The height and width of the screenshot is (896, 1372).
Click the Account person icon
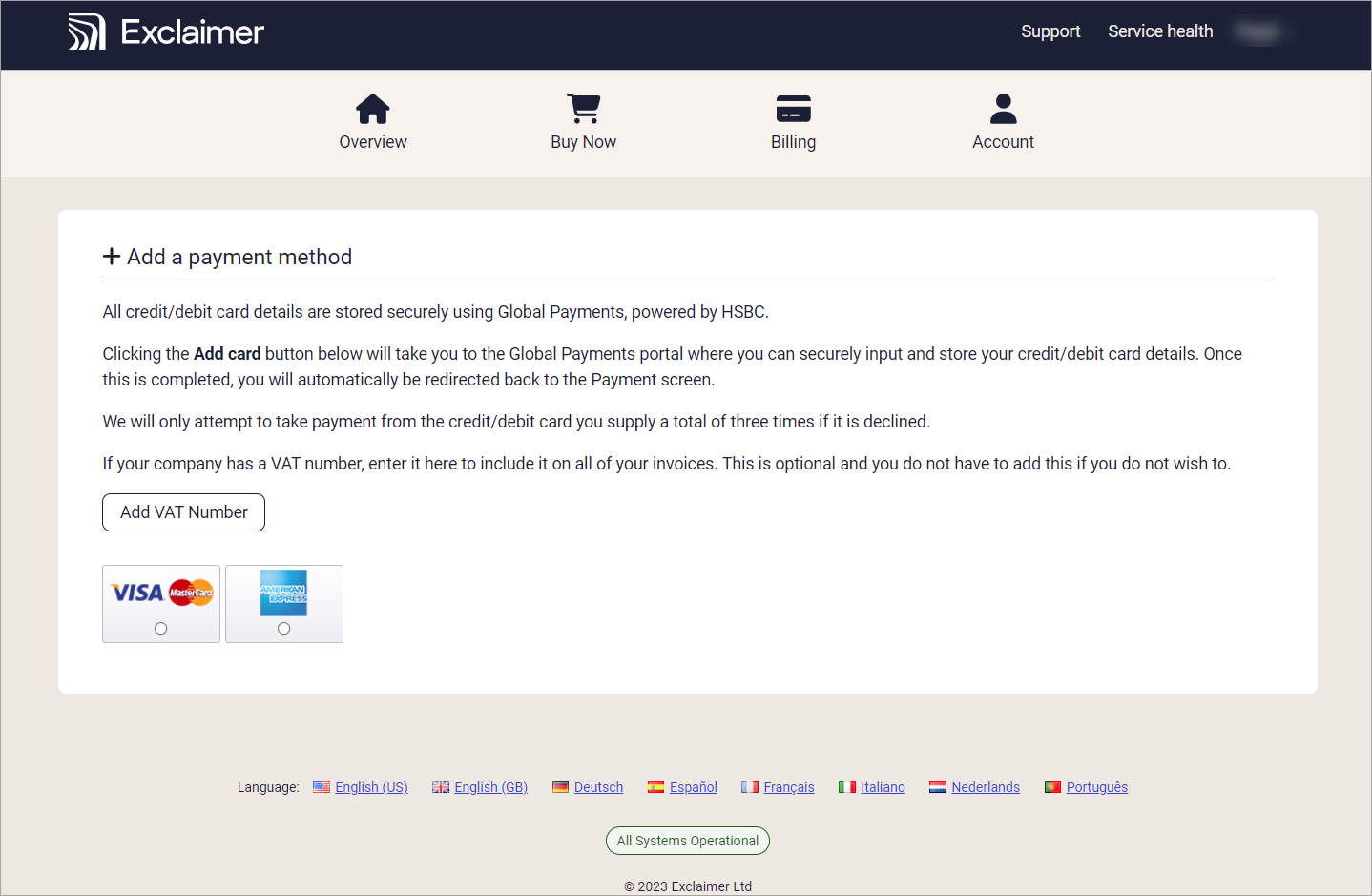(1003, 109)
